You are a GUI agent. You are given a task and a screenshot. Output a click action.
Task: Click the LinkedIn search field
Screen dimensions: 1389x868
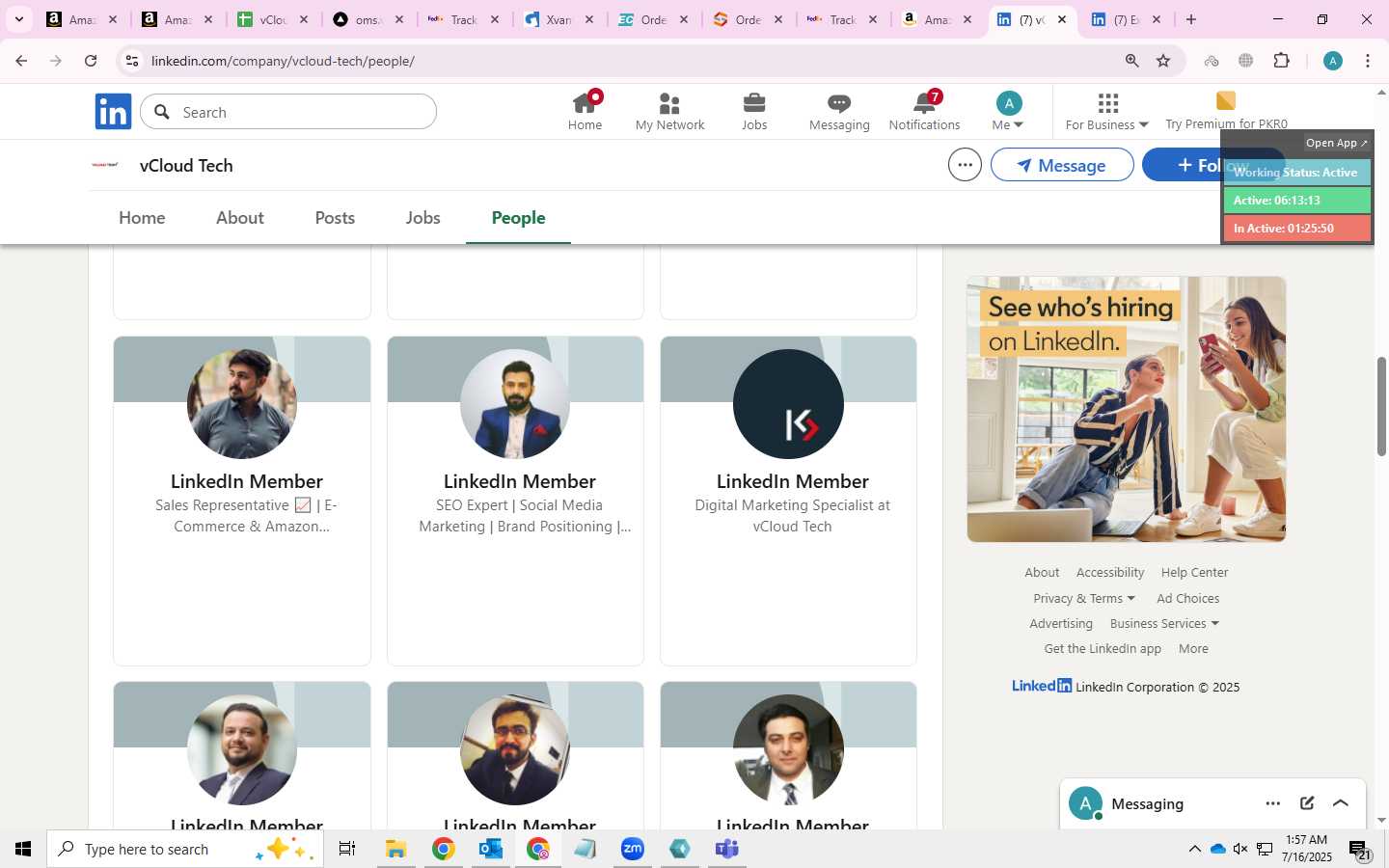(x=288, y=112)
